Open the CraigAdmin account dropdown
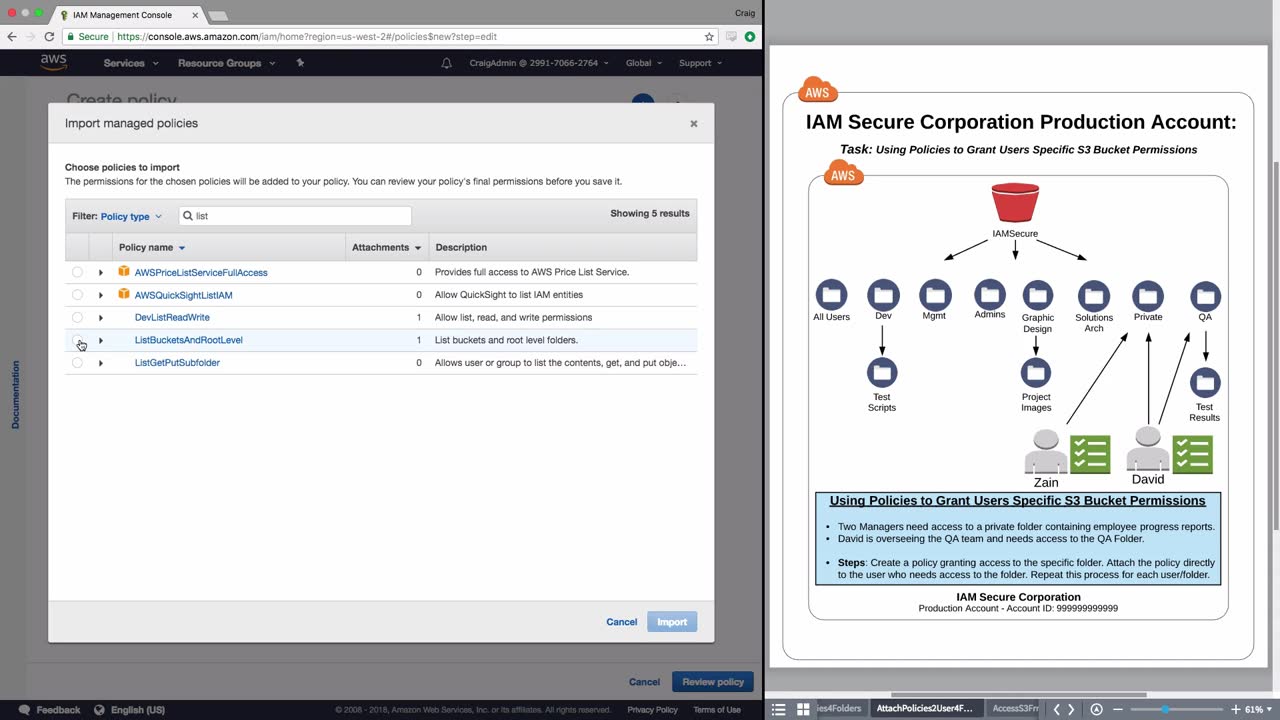This screenshot has height=720, width=1280. [x=539, y=63]
